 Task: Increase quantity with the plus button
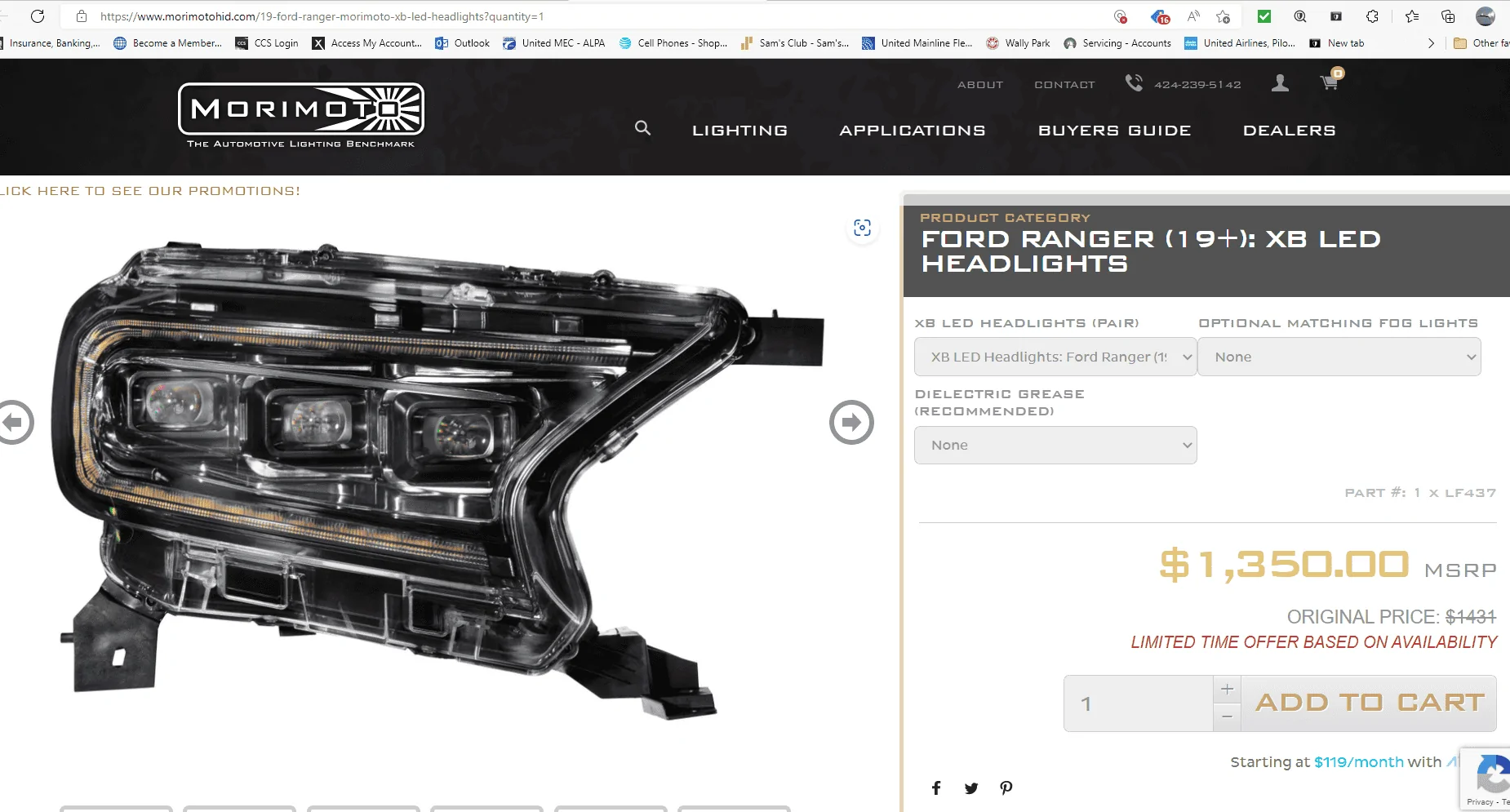tap(1227, 690)
